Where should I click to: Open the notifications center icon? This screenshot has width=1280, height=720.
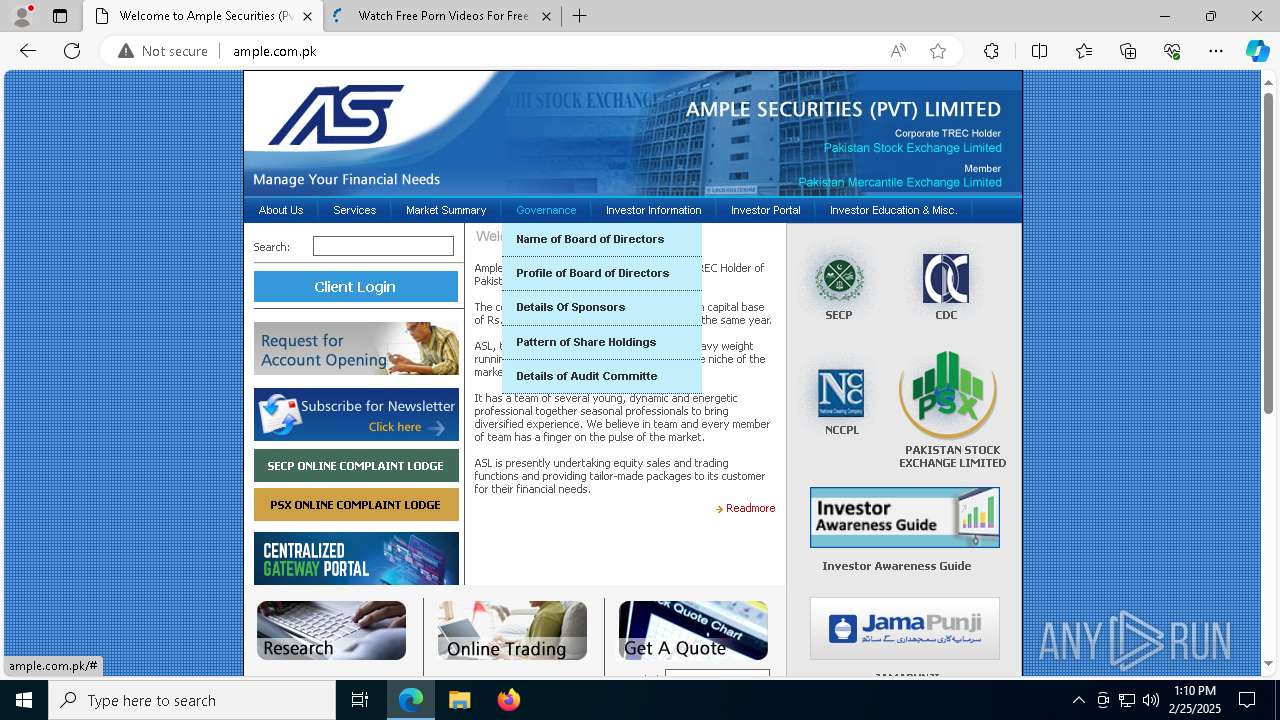click(1247, 700)
